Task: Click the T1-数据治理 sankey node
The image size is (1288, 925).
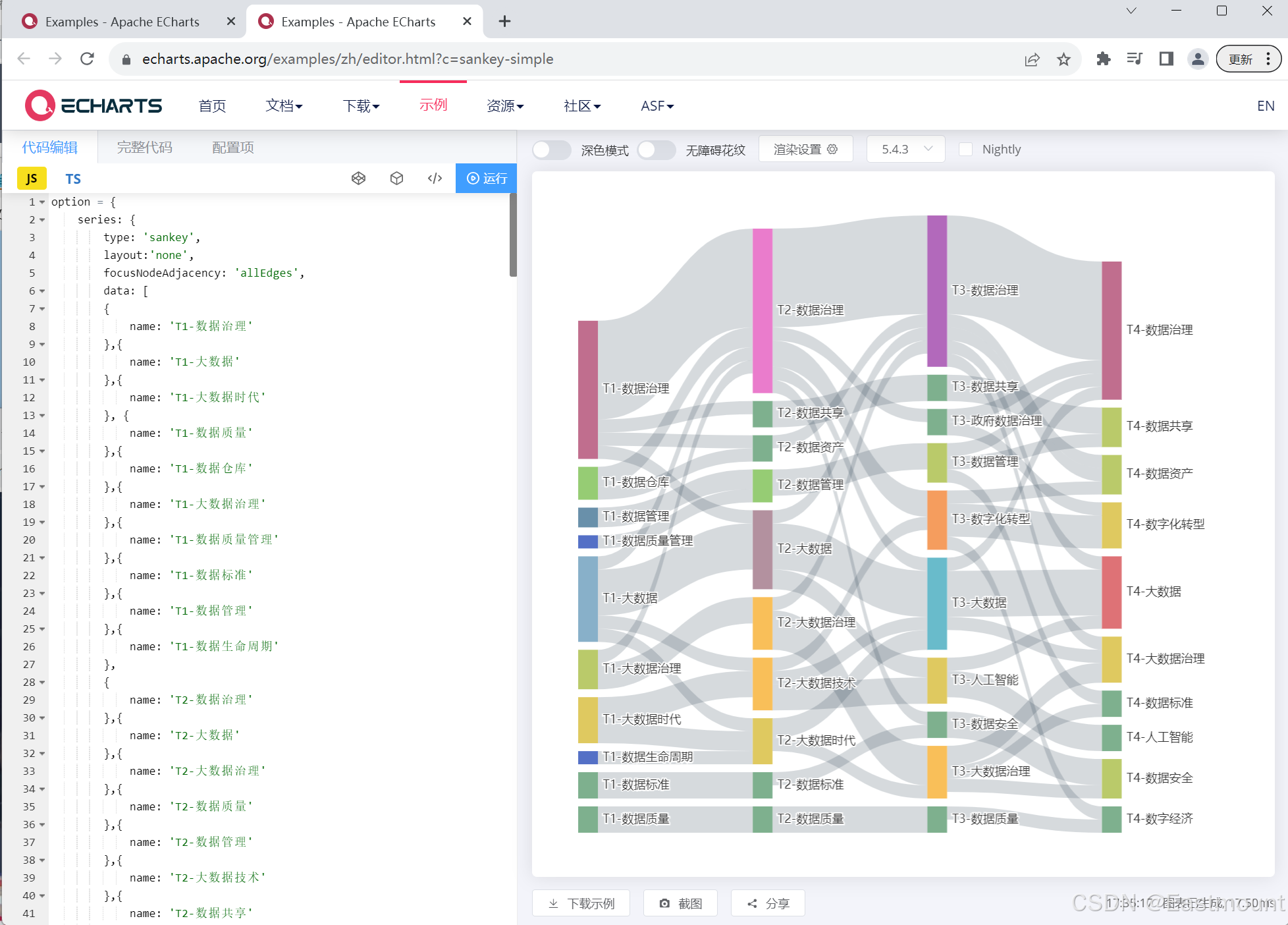Action: click(588, 389)
